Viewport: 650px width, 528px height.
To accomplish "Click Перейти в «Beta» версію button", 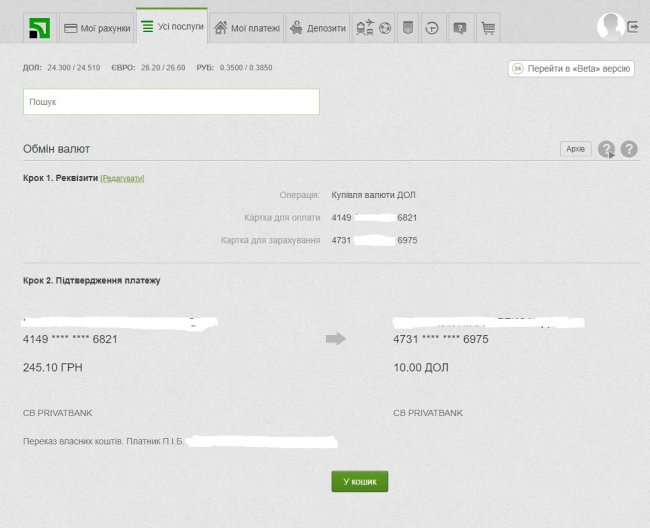I will click(x=571, y=69).
